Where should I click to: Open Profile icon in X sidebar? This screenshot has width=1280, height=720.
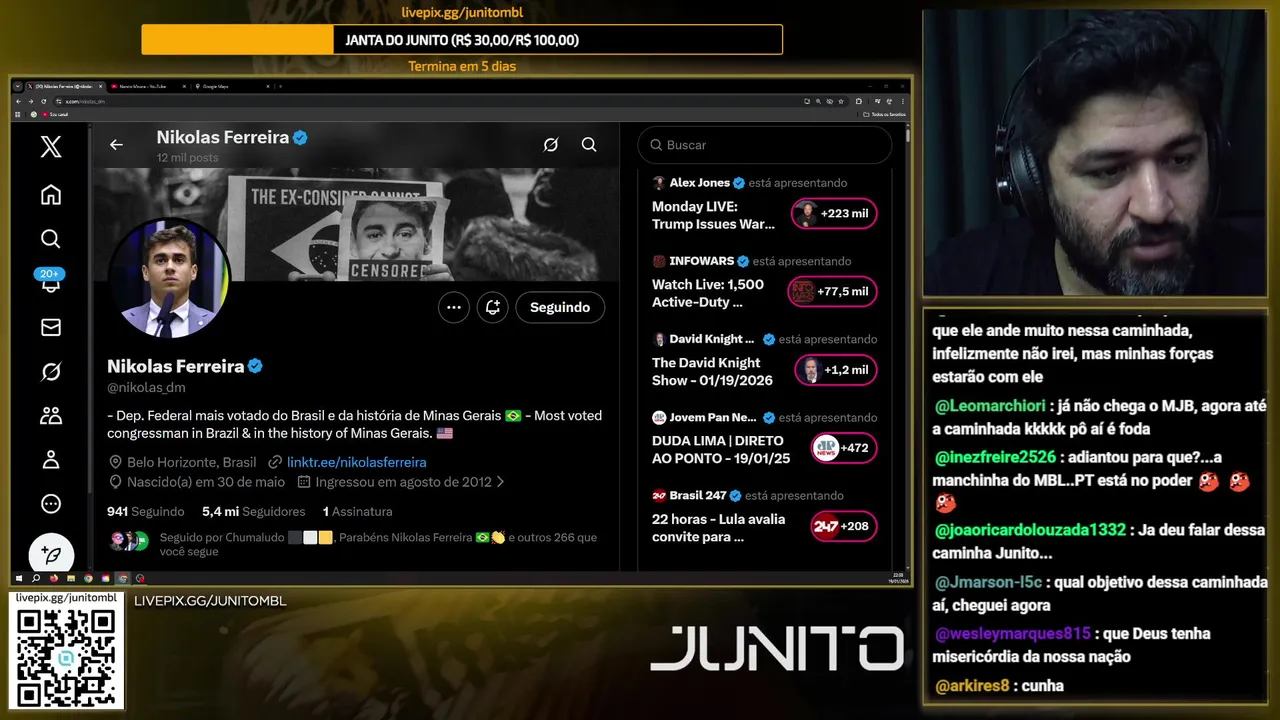[x=51, y=460]
